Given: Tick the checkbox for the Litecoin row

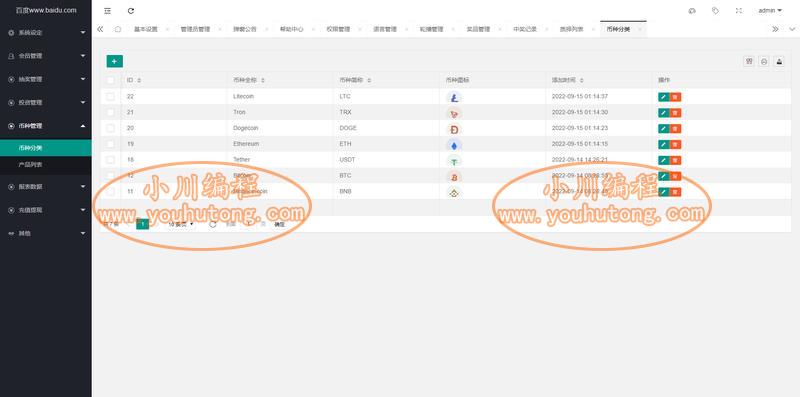Looking at the screenshot, I should [x=110, y=96].
